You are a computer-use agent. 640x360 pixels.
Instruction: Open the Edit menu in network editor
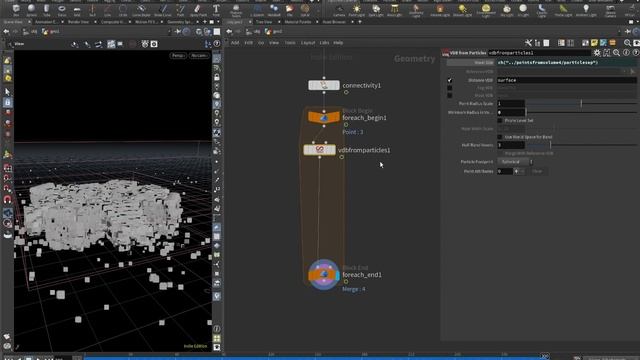[x=249, y=43]
